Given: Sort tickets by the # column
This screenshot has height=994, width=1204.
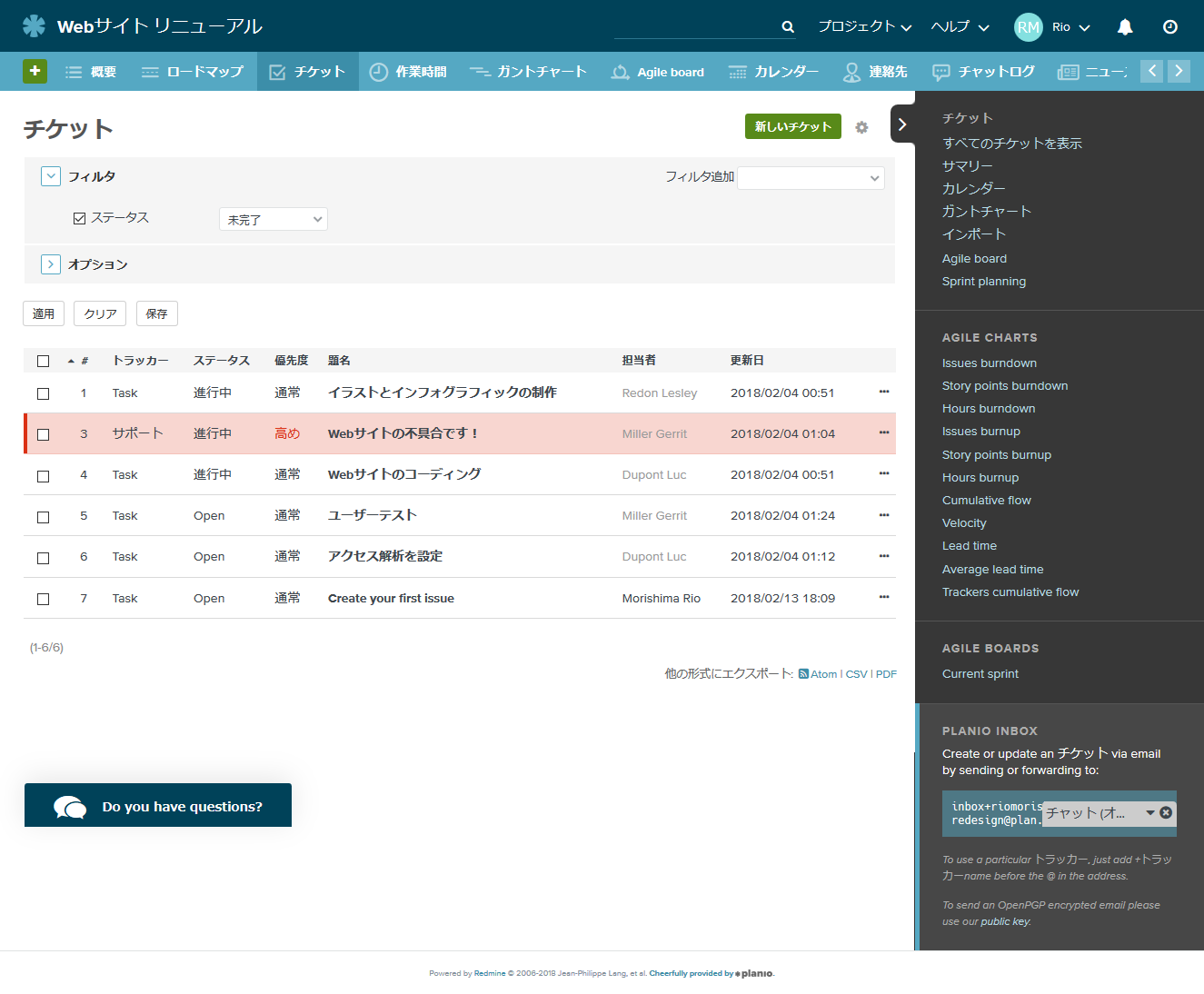Looking at the screenshot, I should 85,361.
